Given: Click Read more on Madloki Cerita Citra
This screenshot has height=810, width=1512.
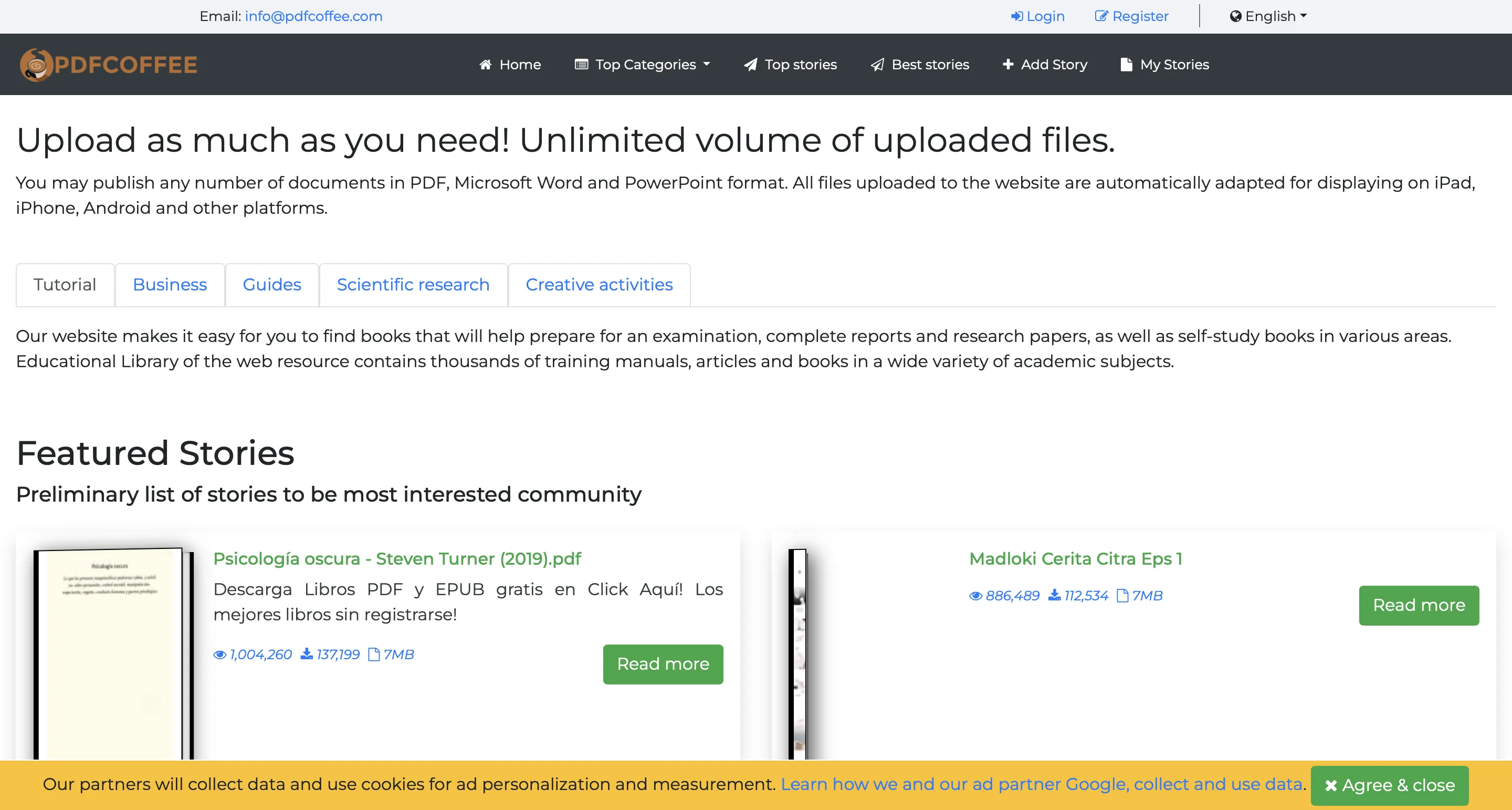Looking at the screenshot, I should tap(1418, 605).
